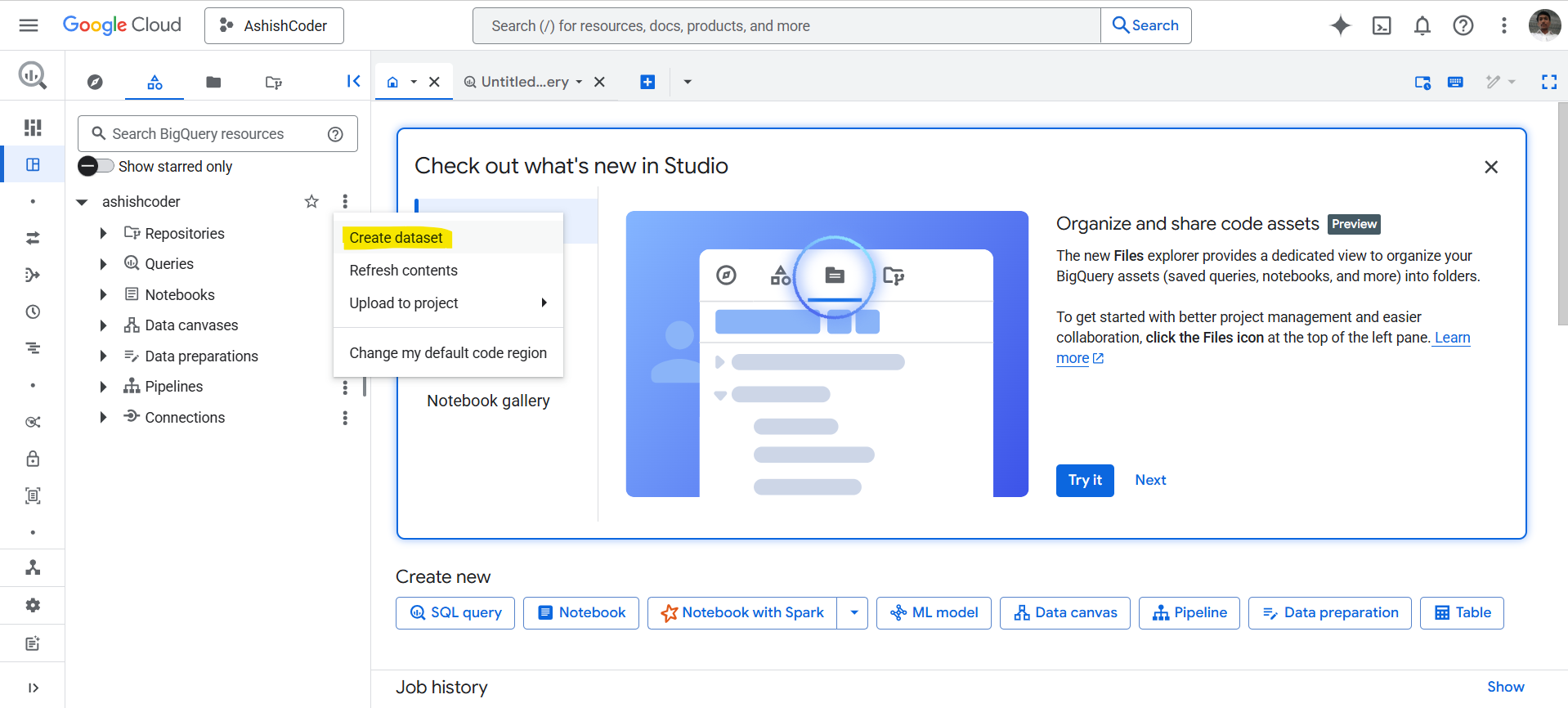Open the user account avatar
The image size is (1568, 708).
pyautogui.click(x=1544, y=25)
